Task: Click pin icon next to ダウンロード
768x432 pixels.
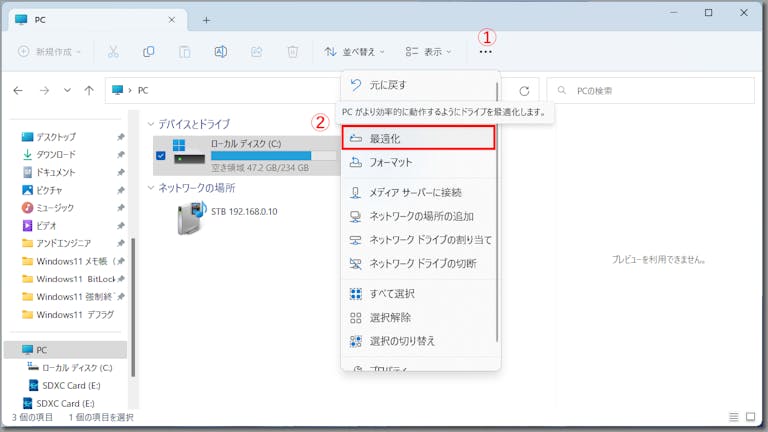Action: pyautogui.click(x=120, y=155)
